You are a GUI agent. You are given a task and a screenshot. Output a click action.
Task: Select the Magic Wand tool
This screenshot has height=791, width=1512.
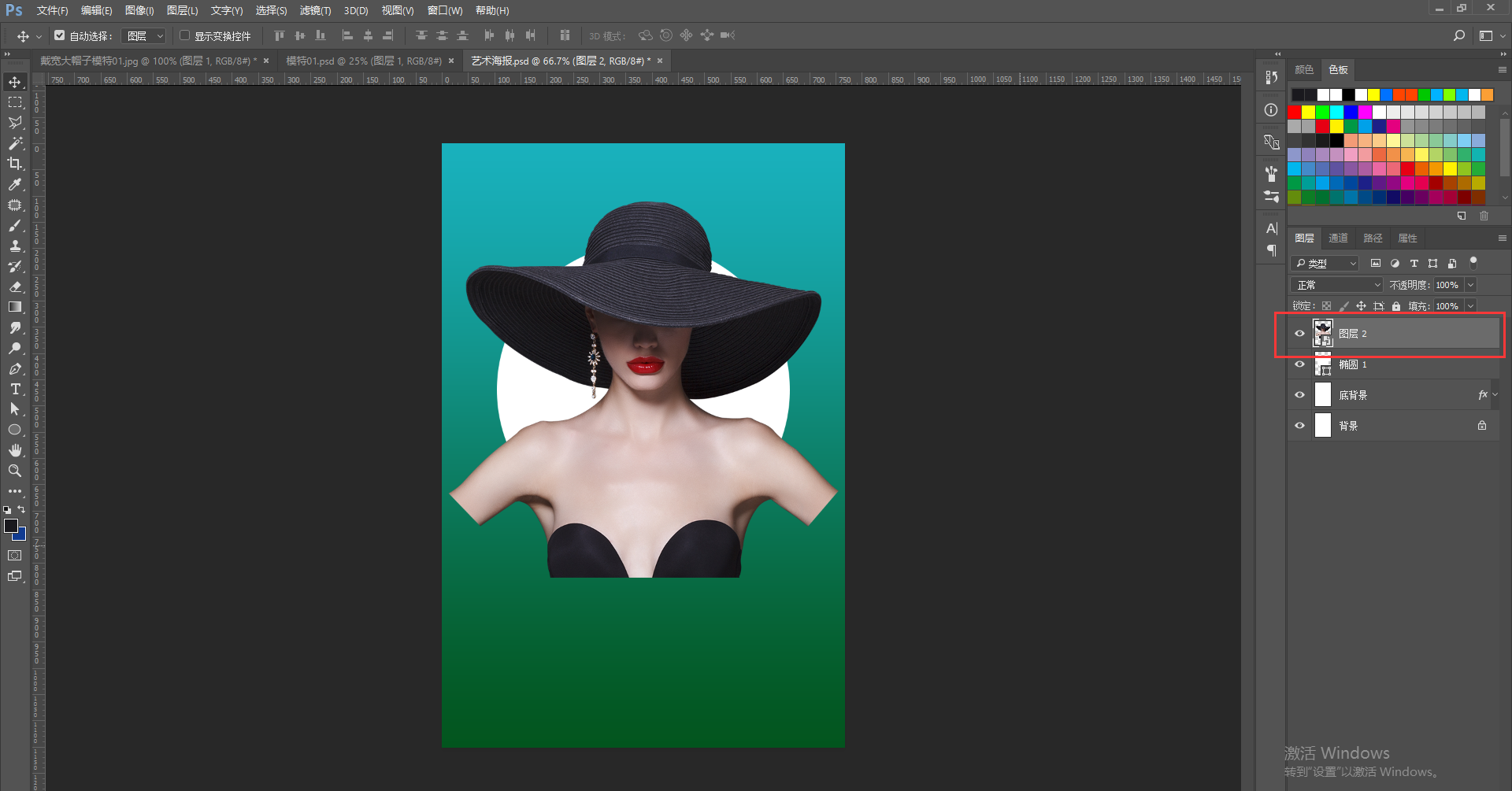click(15, 143)
